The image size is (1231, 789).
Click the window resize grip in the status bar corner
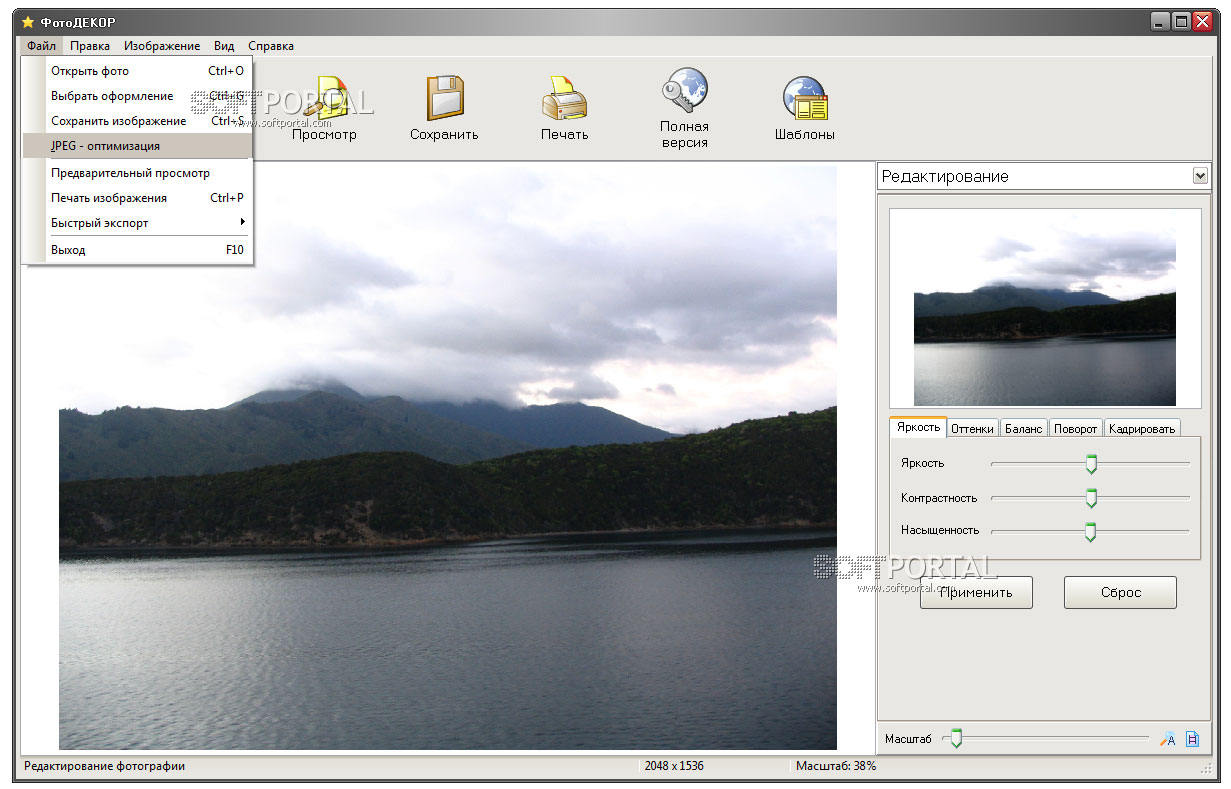pos(1205,768)
